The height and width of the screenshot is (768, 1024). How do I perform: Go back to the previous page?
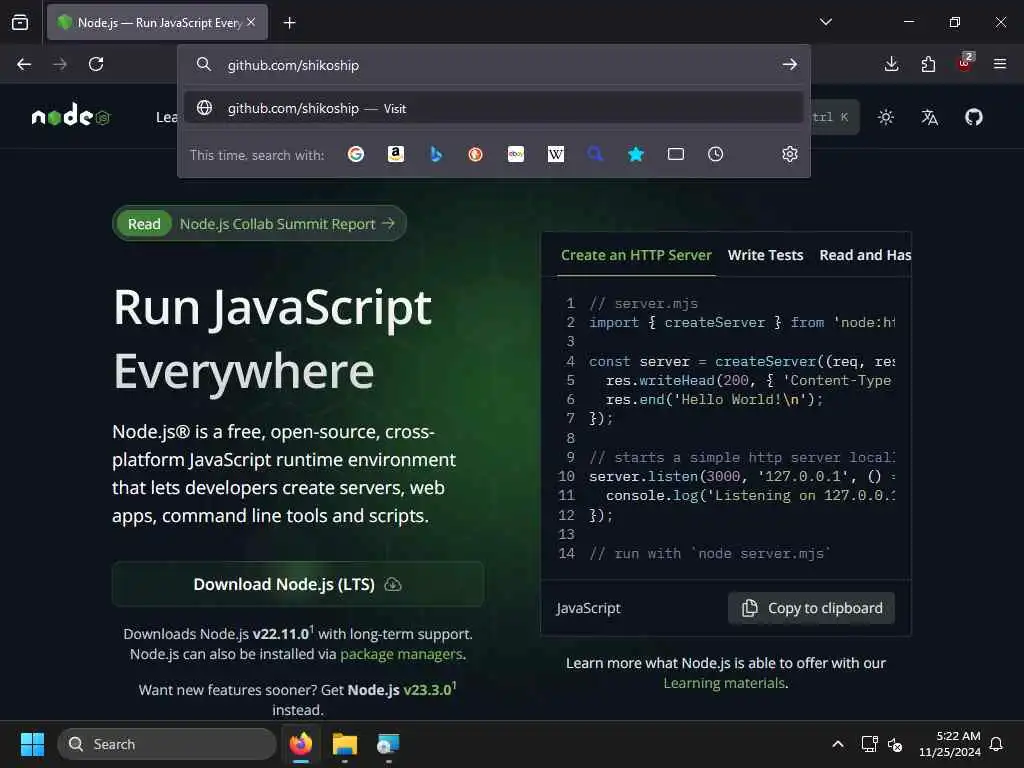coord(24,64)
